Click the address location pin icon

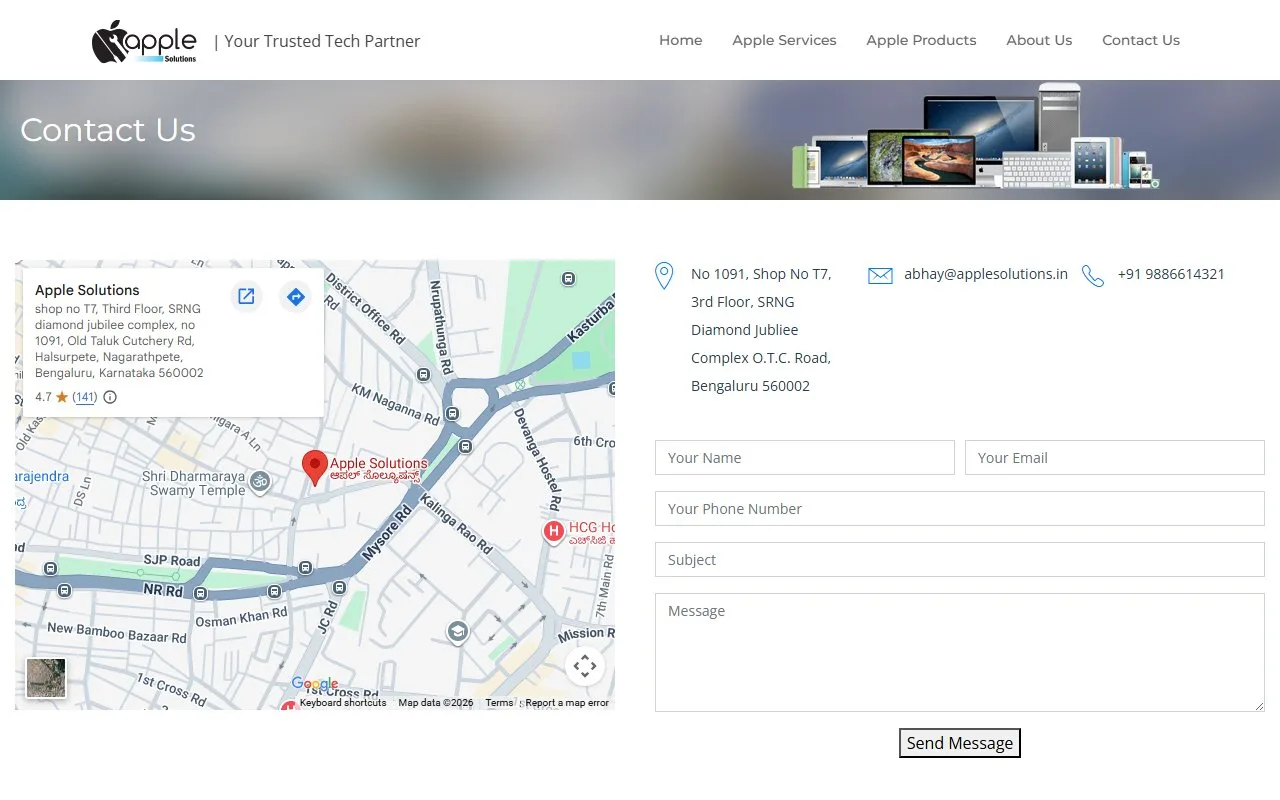[664, 275]
